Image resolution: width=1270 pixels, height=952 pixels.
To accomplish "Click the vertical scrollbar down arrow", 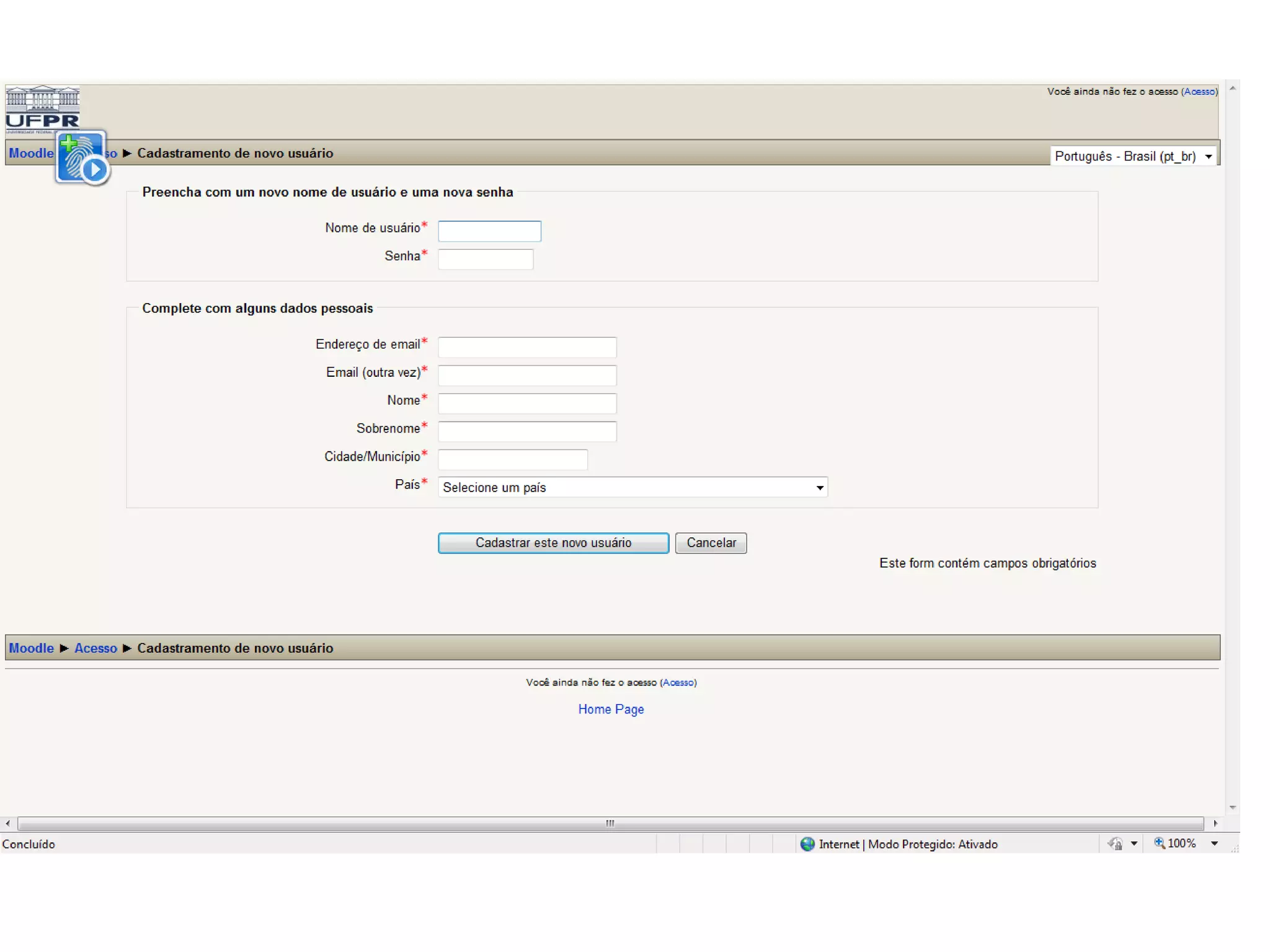I will click(1233, 807).
